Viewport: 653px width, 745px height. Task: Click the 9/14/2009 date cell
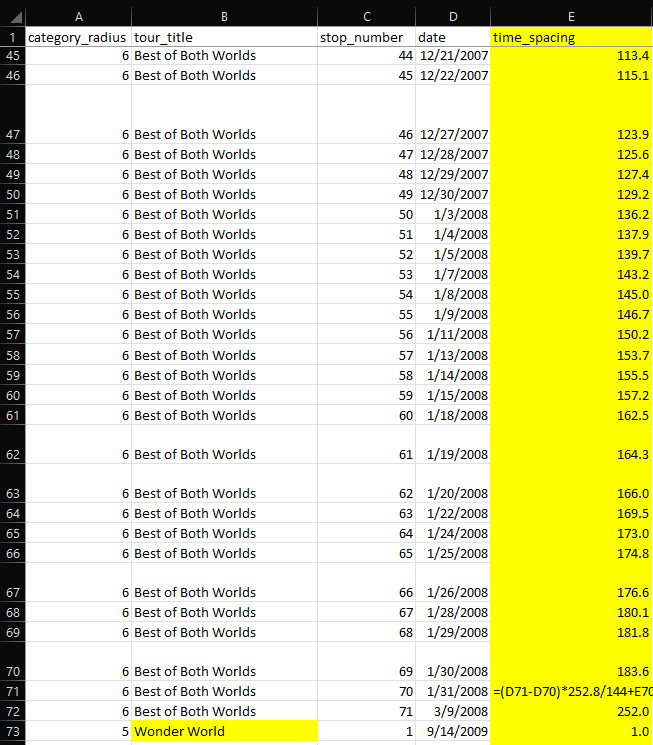(453, 731)
